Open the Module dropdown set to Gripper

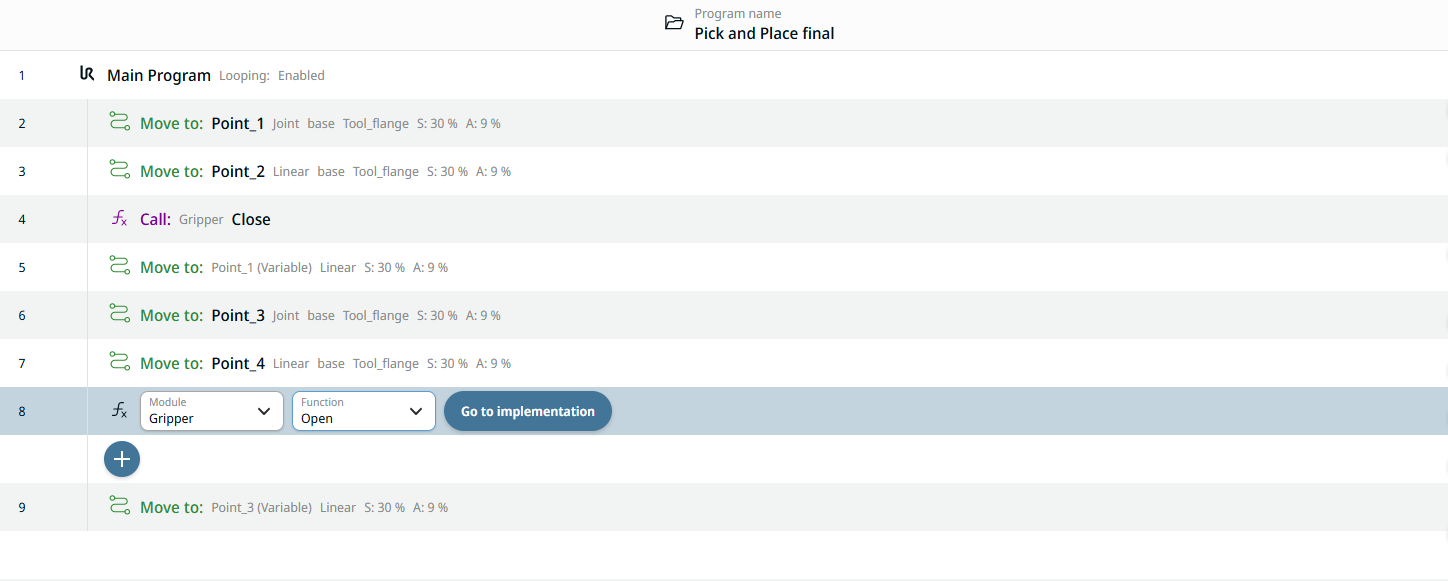tap(210, 411)
